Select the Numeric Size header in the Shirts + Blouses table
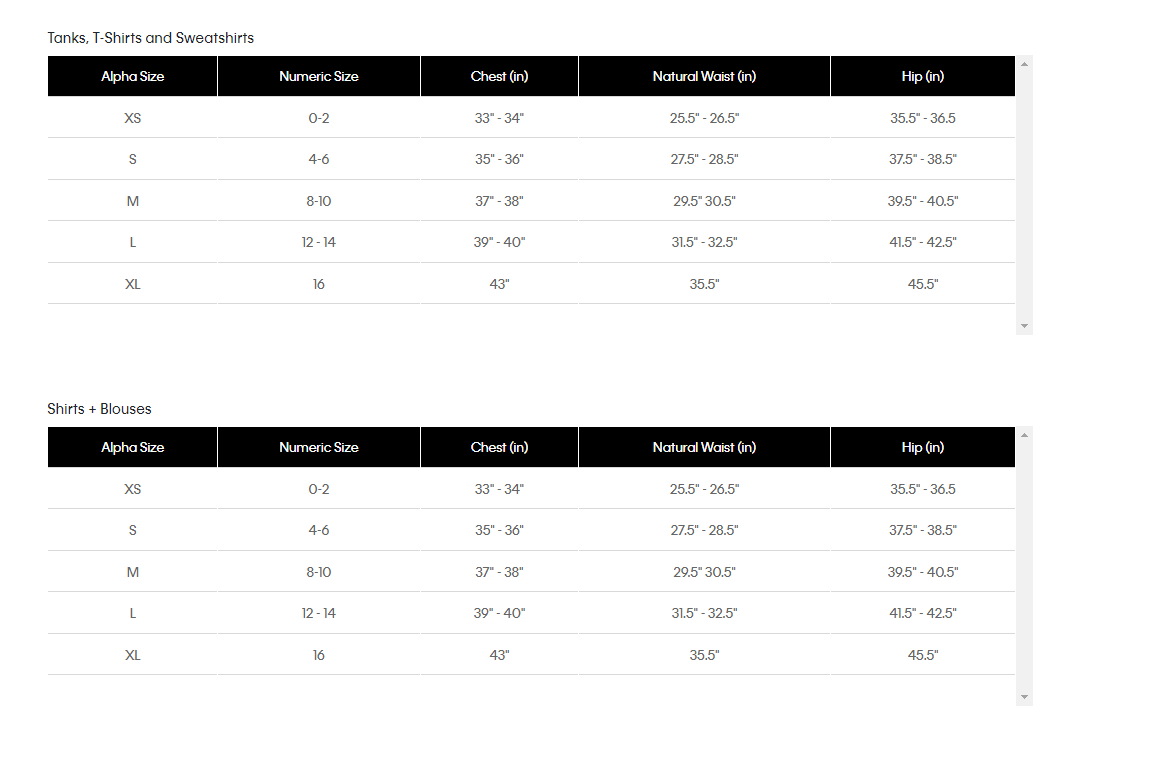Image resolution: width=1150 pixels, height=770 pixels. (319, 447)
